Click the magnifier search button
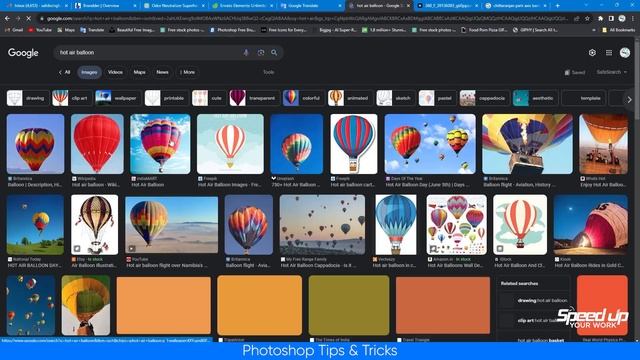 pos(274,53)
